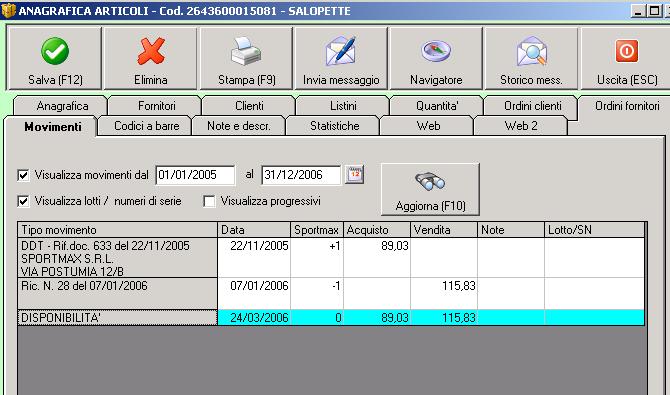Image resolution: width=670 pixels, height=395 pixels.
Task: Open Storico mess. envelope magnifier button
Action: click(531, 58)
